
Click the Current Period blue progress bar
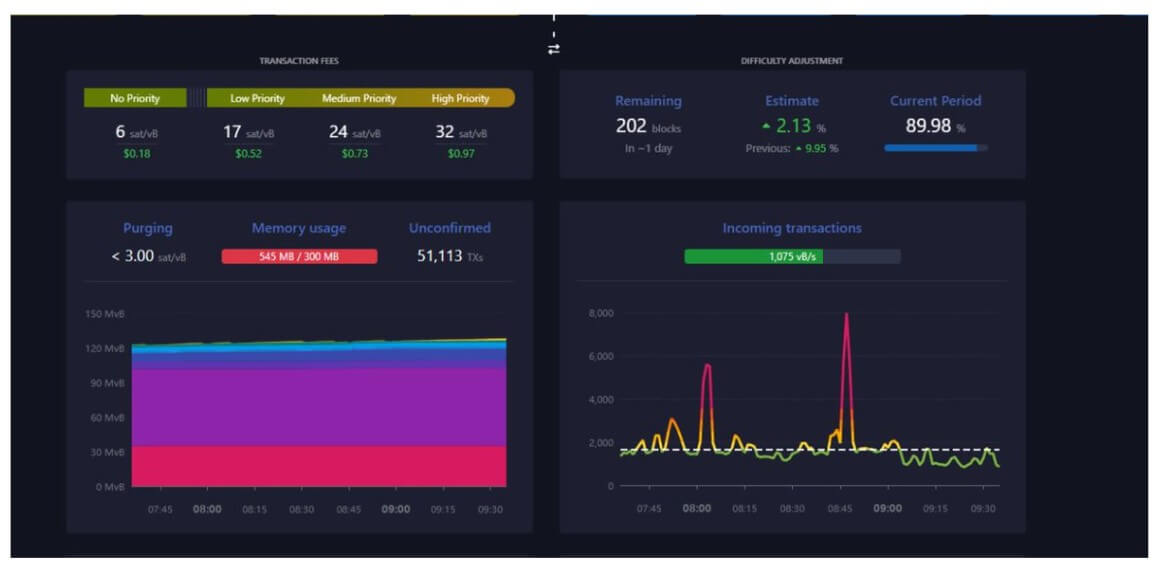point(935,148)
